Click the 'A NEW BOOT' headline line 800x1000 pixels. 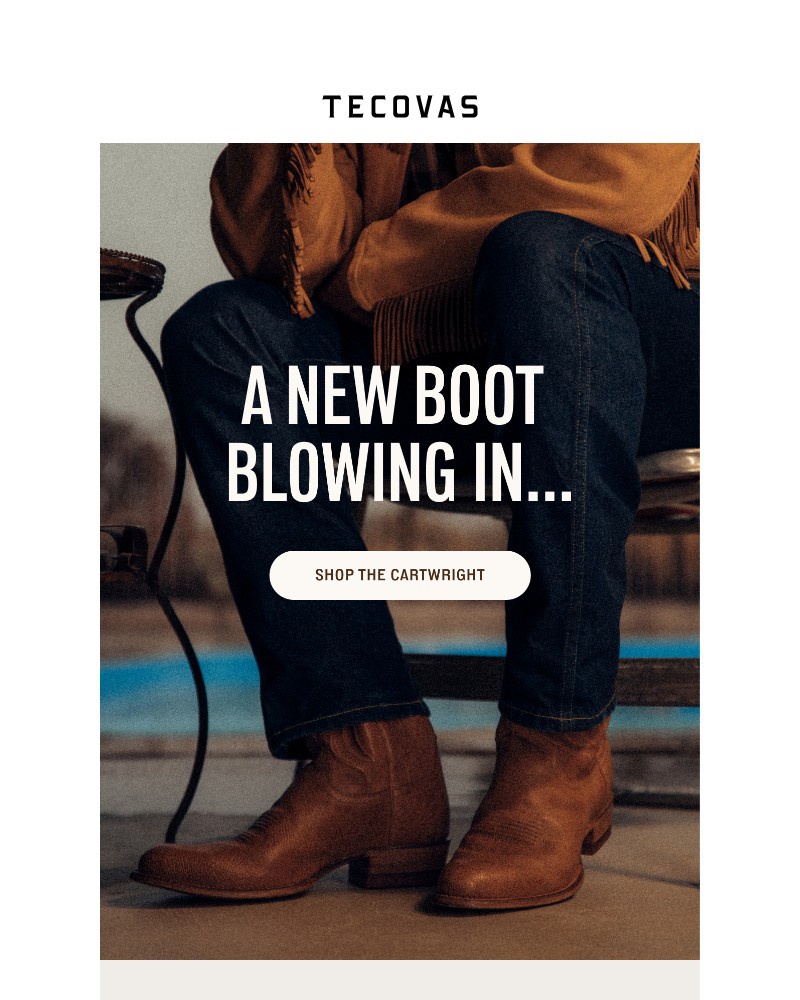click(x=392, y=395)
